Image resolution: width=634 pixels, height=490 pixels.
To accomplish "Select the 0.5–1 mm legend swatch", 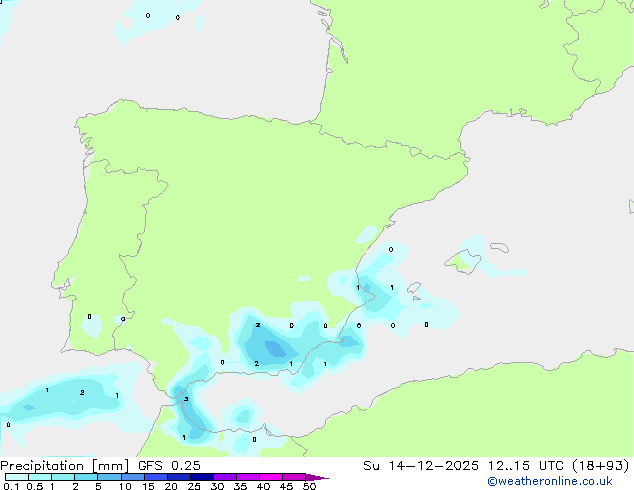I will (40, 477).
